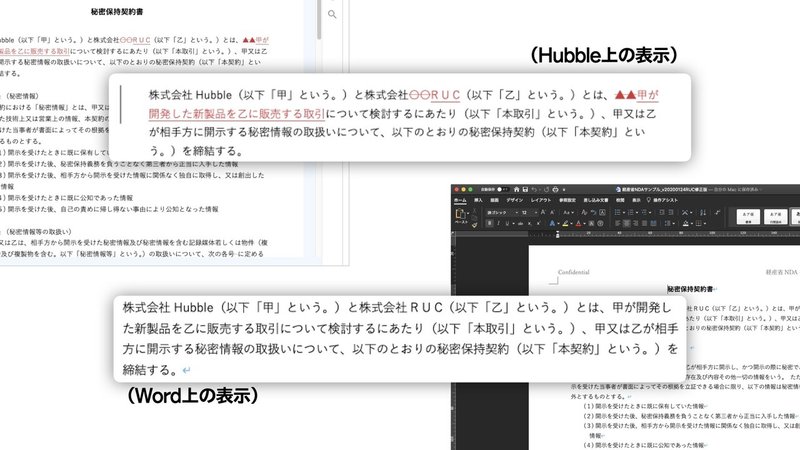
Task: Switch to the デザイン ribbon tab
Action: pyautogui.click(x=515, y=201)
